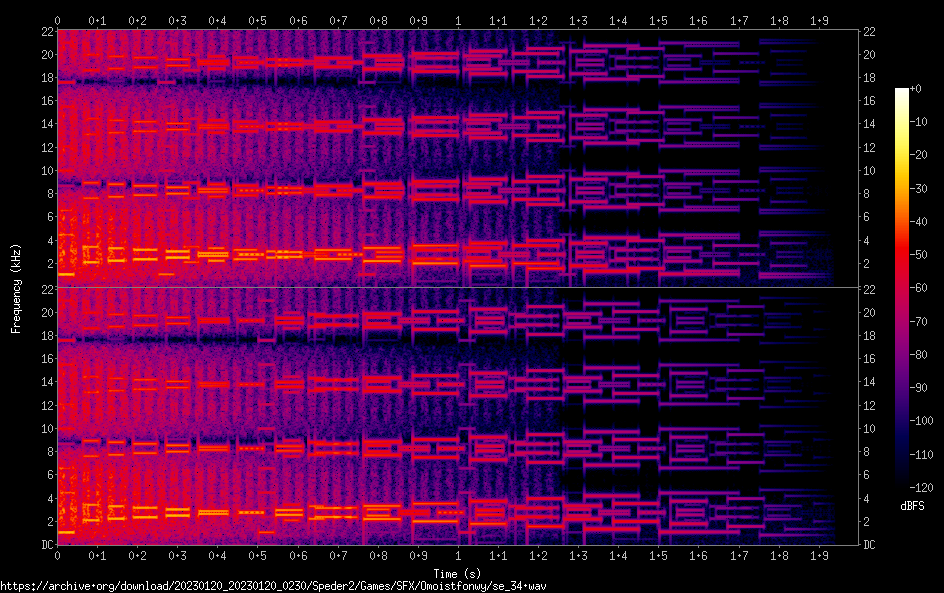Viewport: 944px width, 593px height.
Task: Click the DC label on the right axis
Action: tap(871, 545)
